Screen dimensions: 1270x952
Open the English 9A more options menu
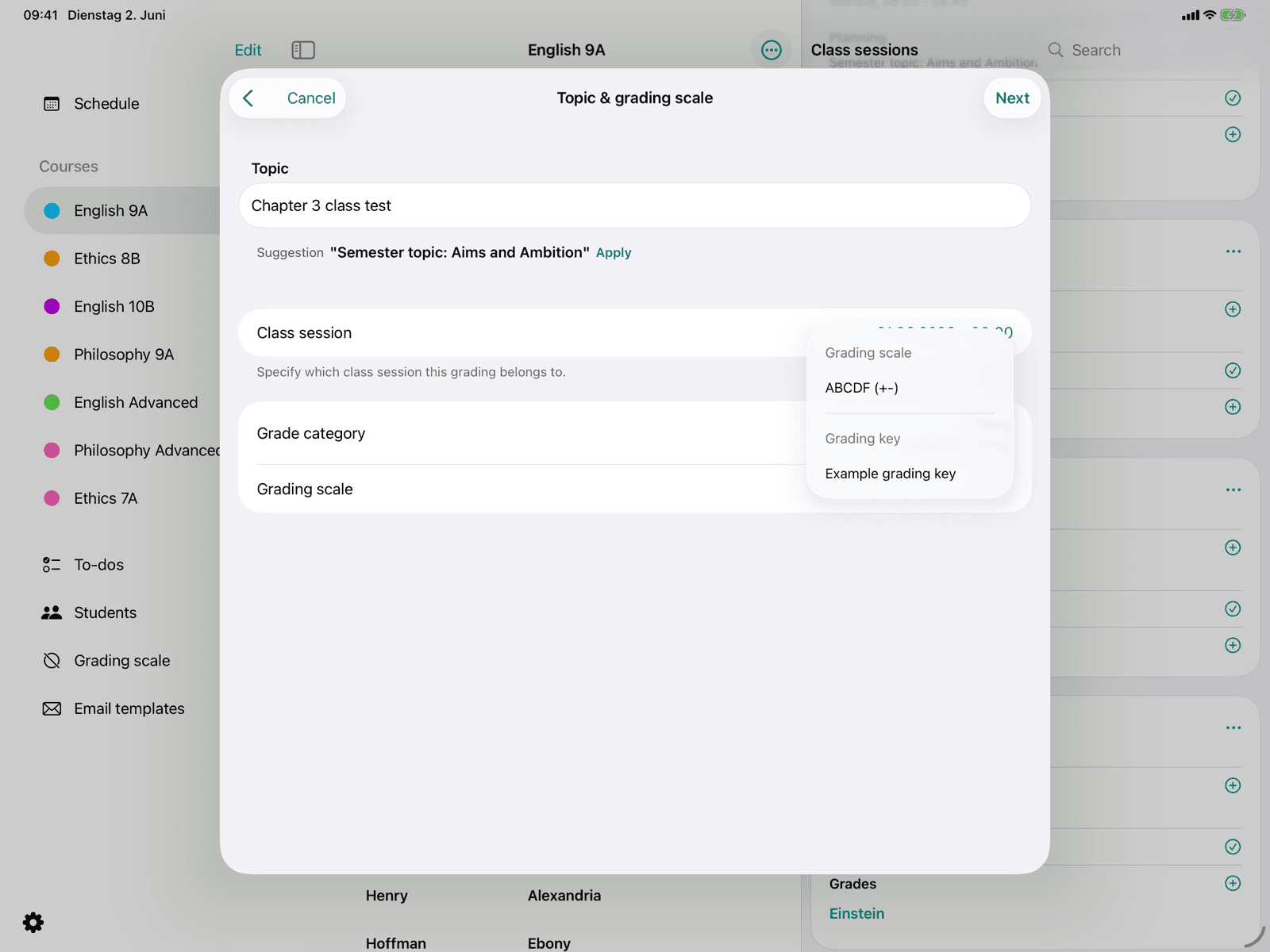(x=771, y=50)
